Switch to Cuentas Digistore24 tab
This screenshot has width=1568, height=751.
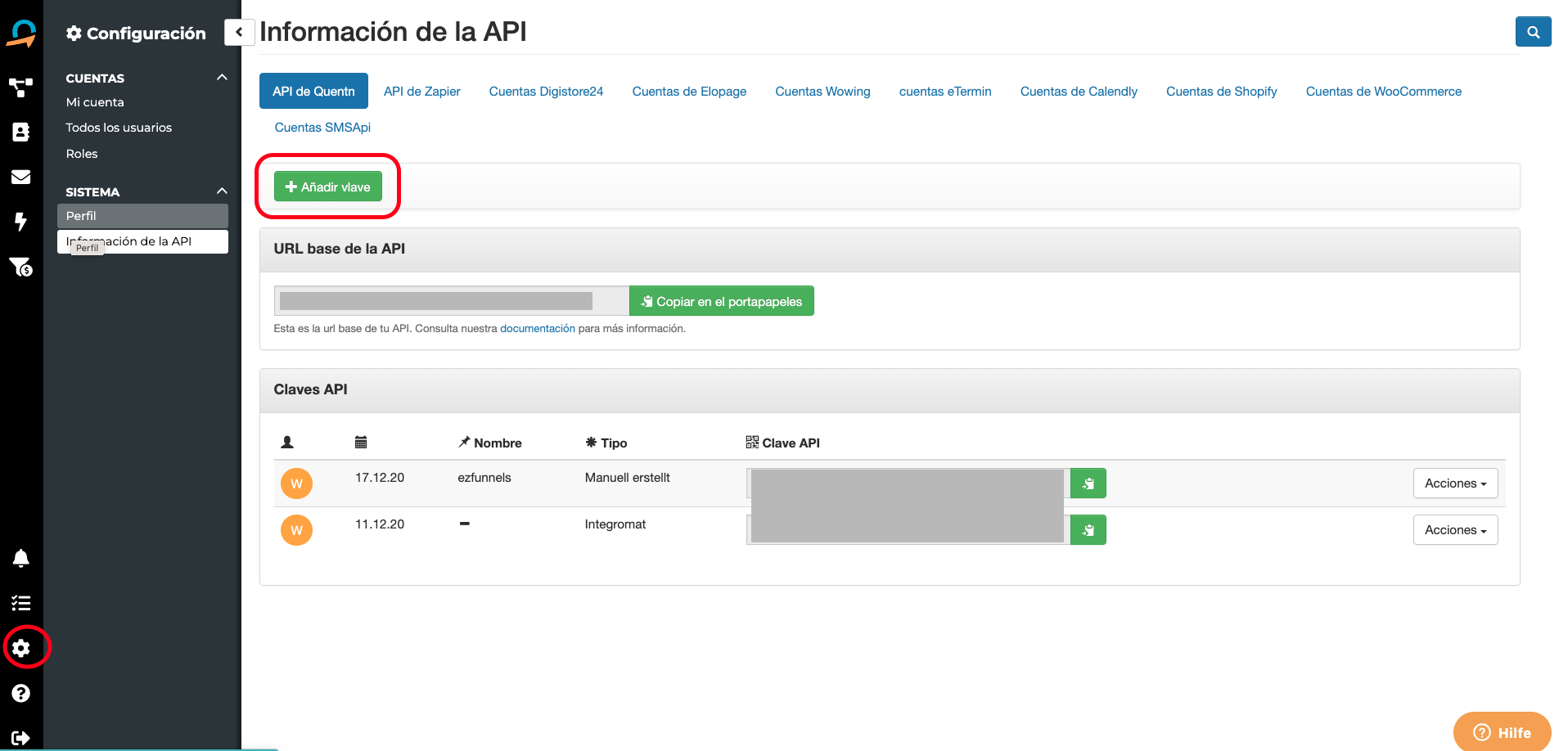[546, 91]
